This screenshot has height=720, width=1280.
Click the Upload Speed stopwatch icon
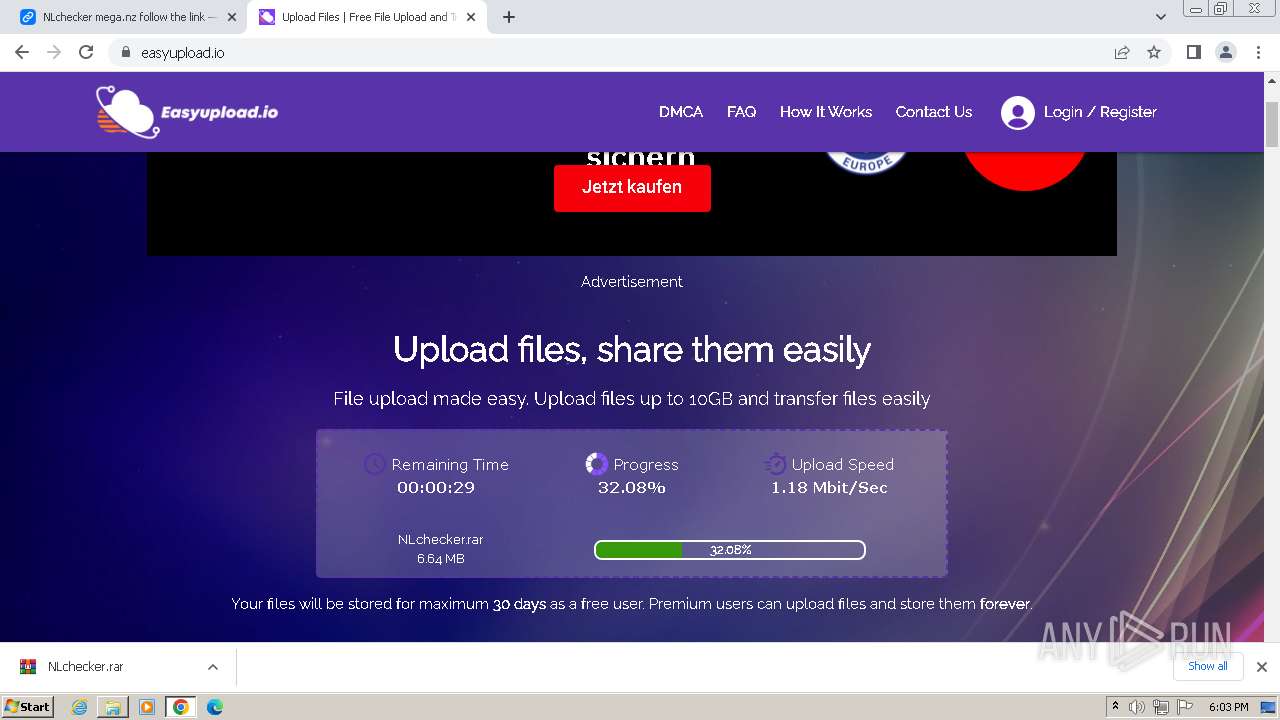[775, 464]
